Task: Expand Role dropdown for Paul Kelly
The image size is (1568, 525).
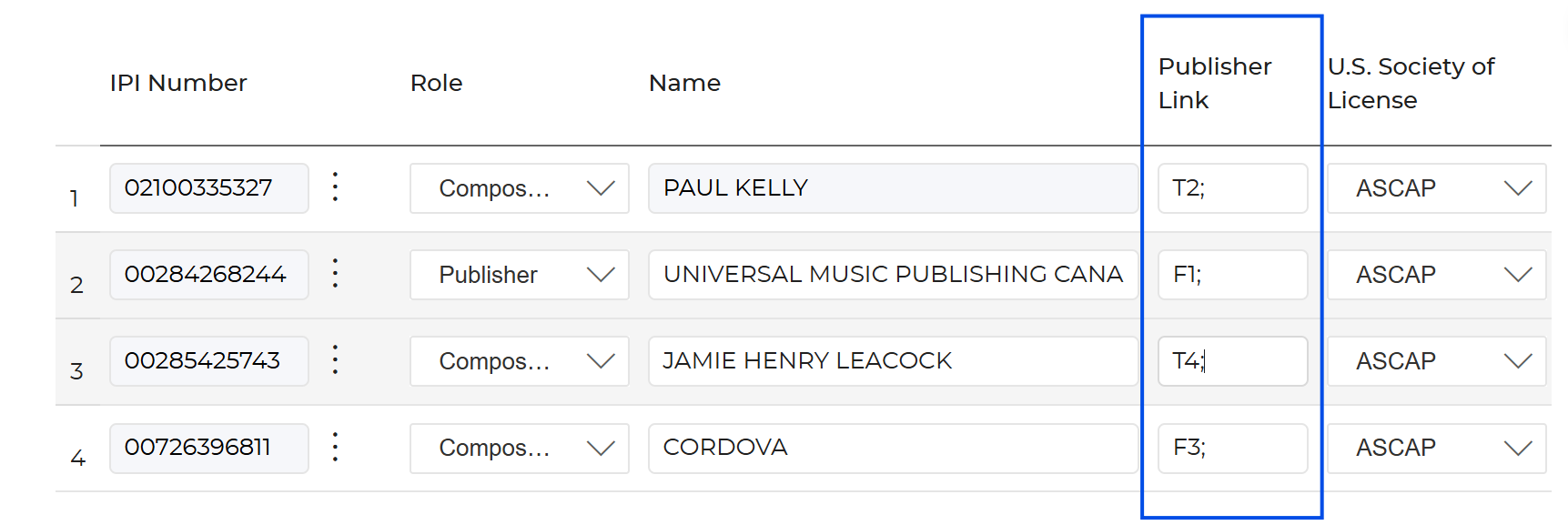Action: [519, 188]
